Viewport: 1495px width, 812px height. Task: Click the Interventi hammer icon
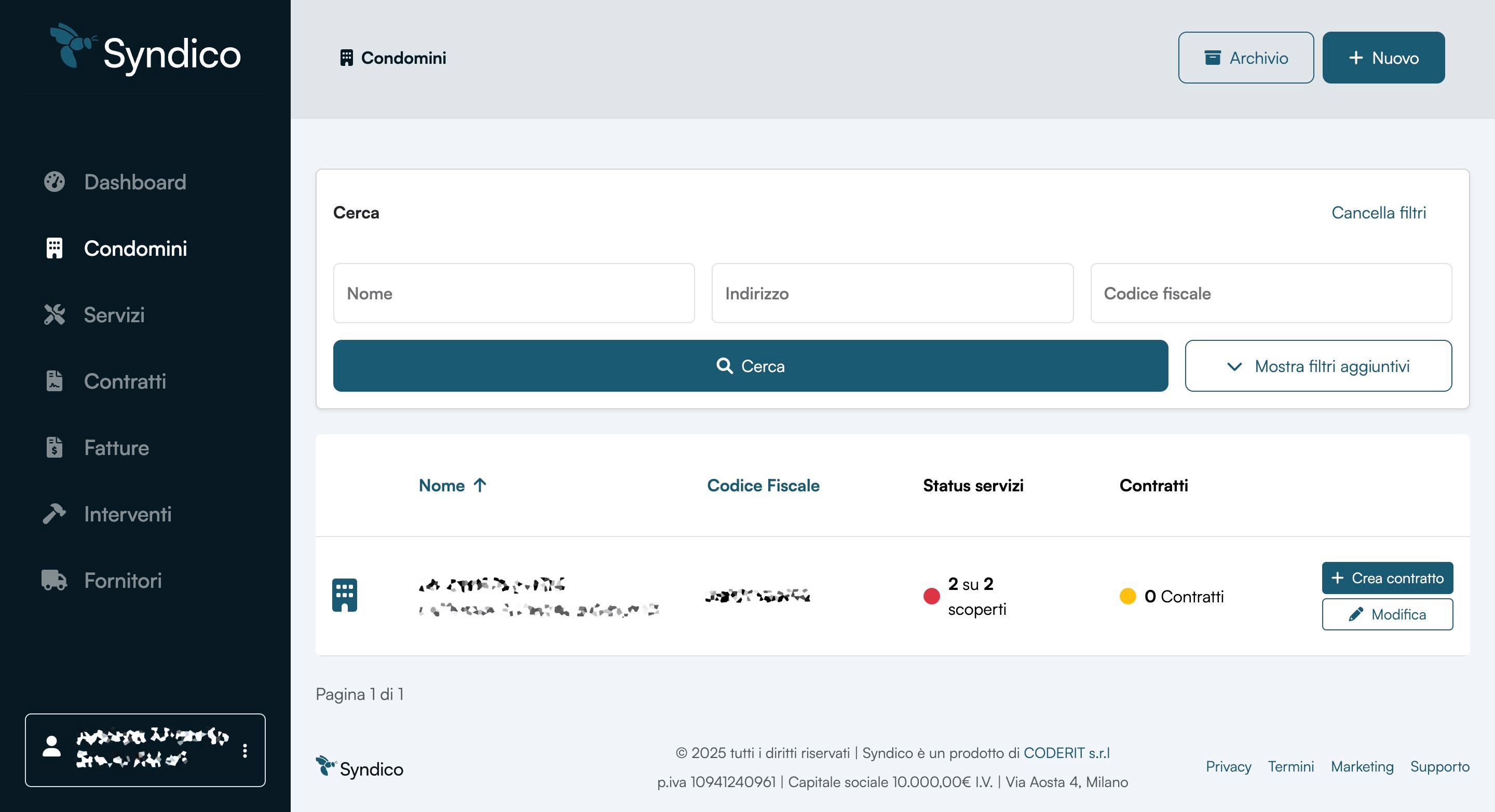click(x=55, y=514)
